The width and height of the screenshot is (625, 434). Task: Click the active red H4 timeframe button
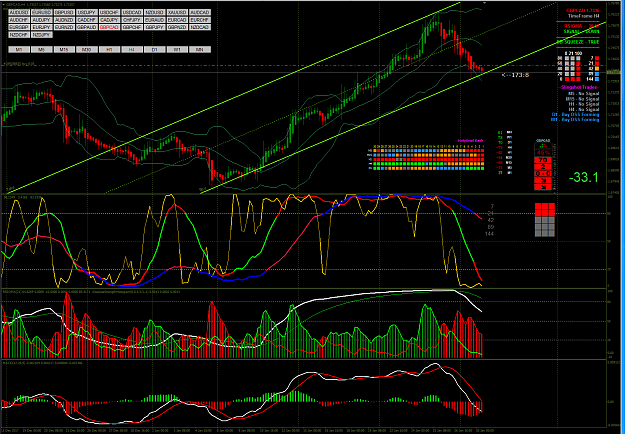[132, 49]
